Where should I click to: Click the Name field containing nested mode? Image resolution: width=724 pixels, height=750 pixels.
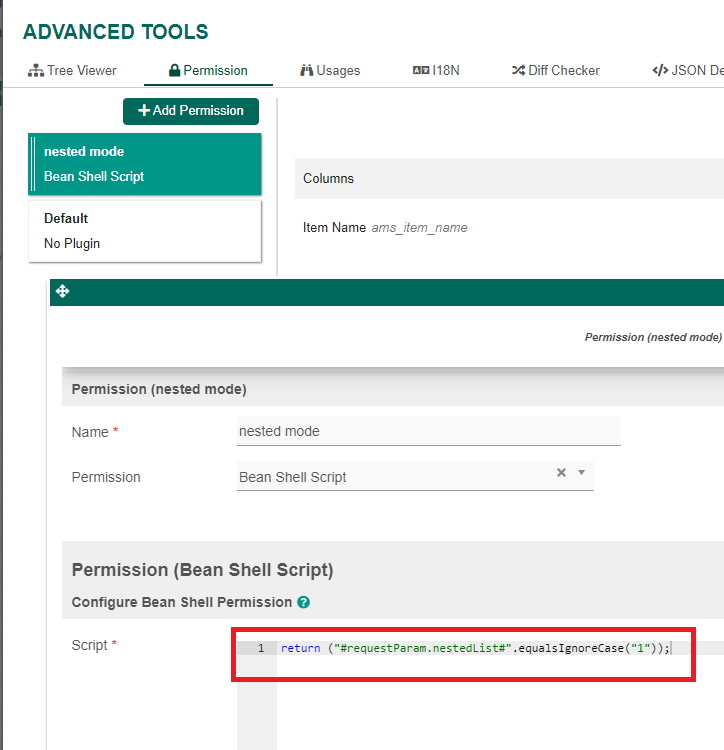pos(428,432)
